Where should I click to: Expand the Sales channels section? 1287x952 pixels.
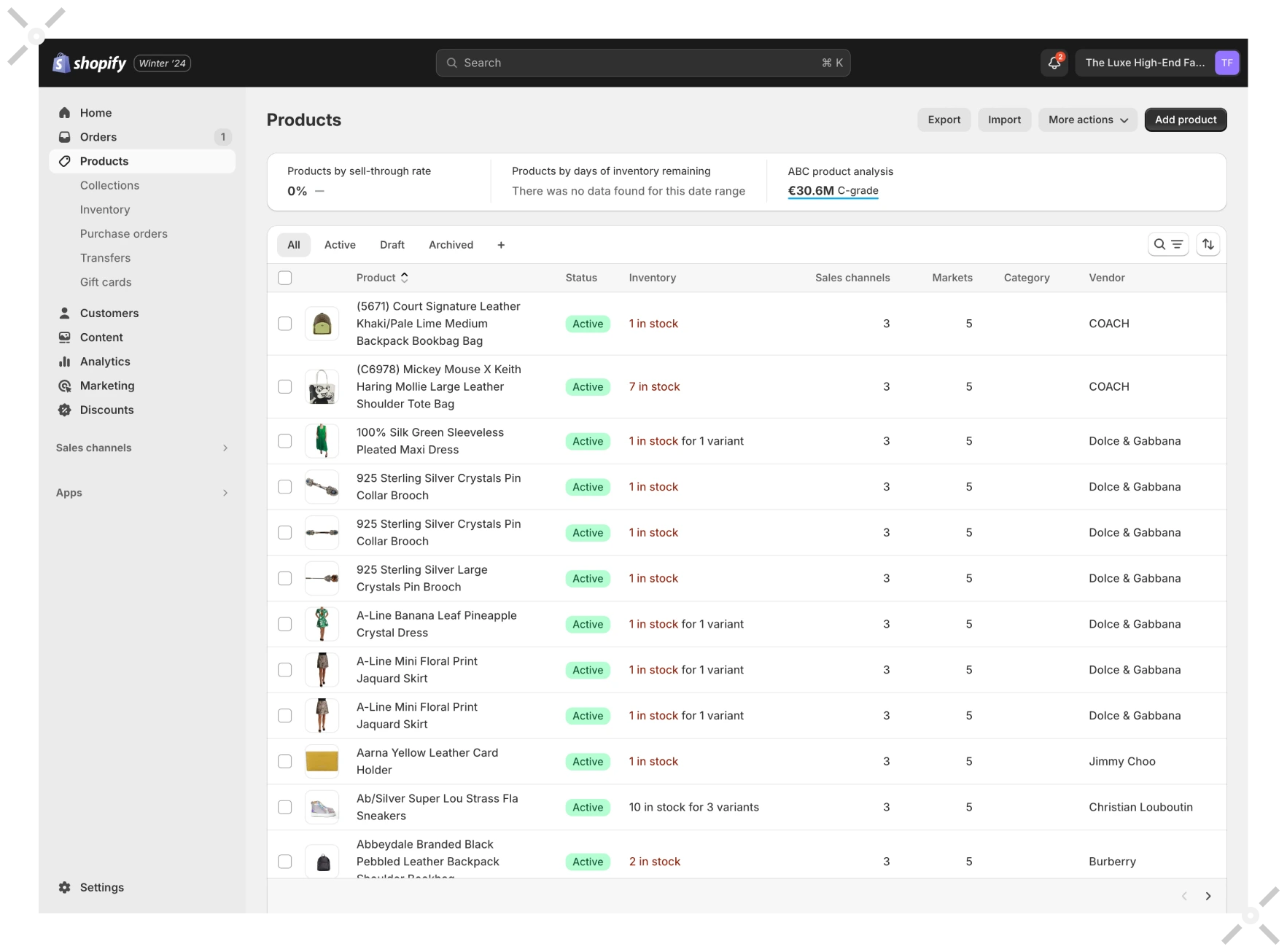pyautogui.click(x=225, y=448)
